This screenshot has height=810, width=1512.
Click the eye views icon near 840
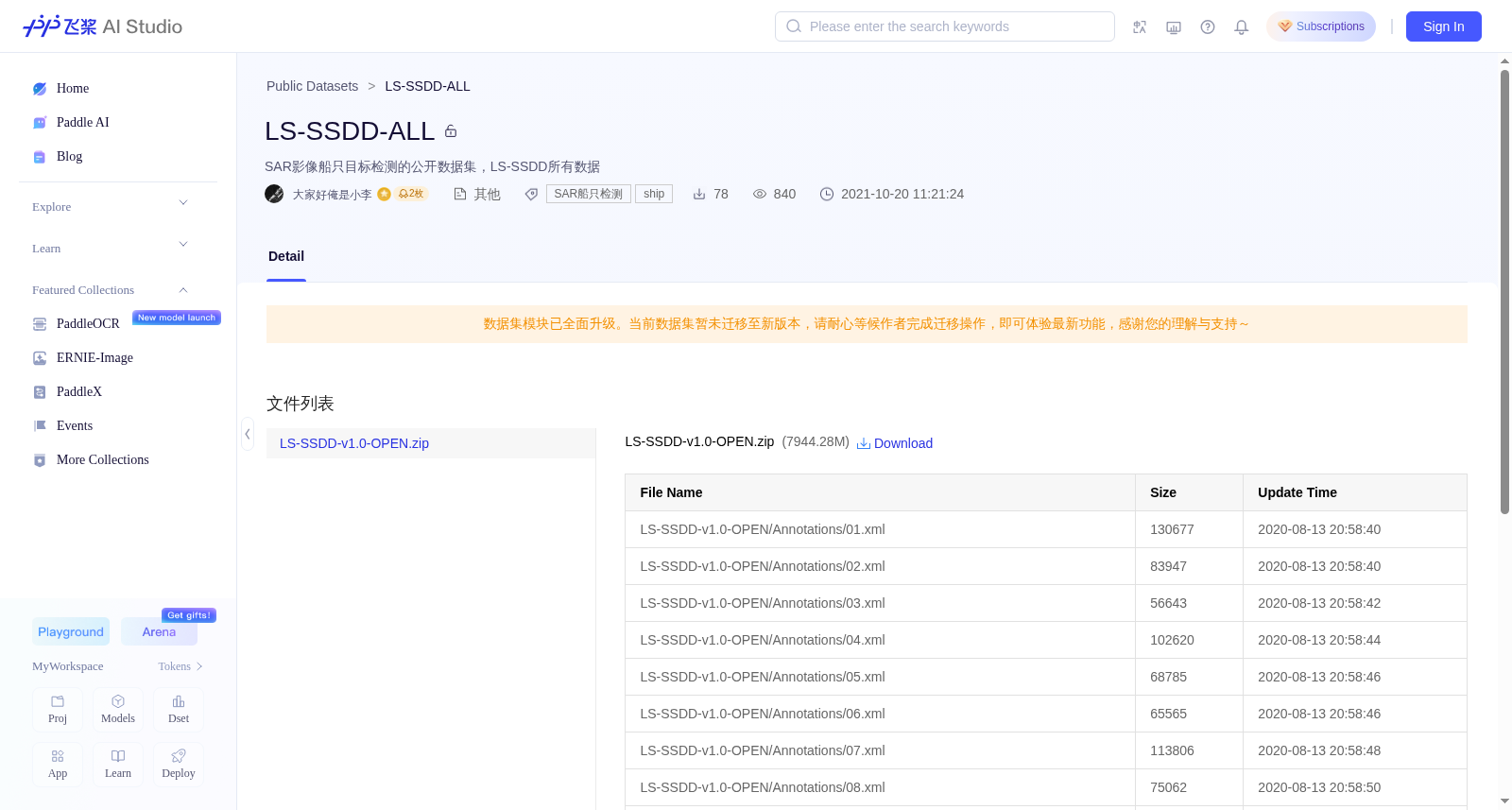click(x=760, y=194)
